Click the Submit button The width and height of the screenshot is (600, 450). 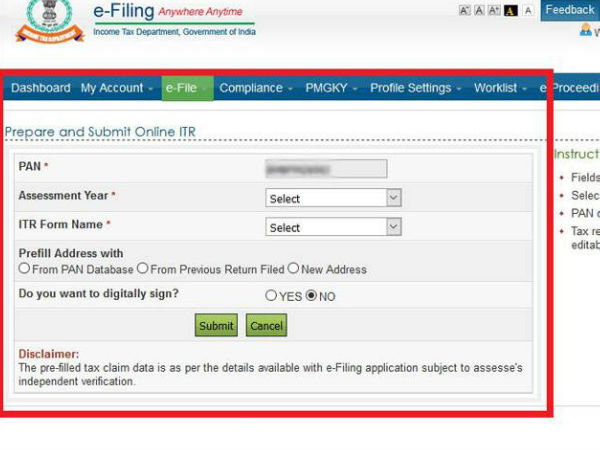click(216, 326)
